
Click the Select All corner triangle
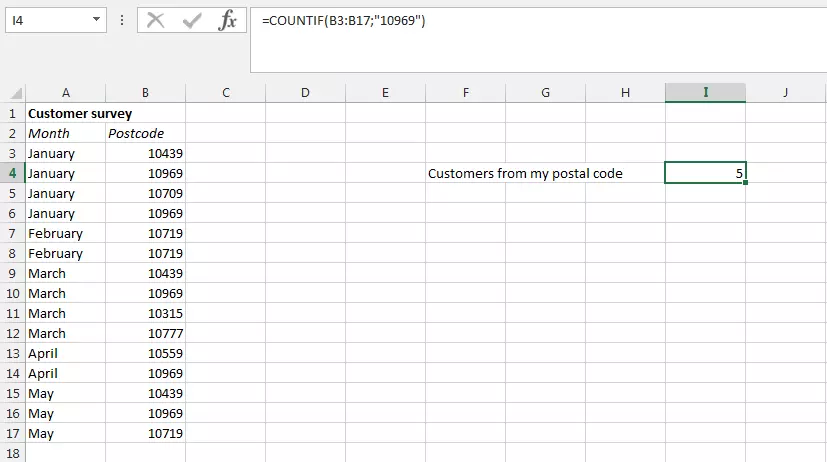click(13, 93)
